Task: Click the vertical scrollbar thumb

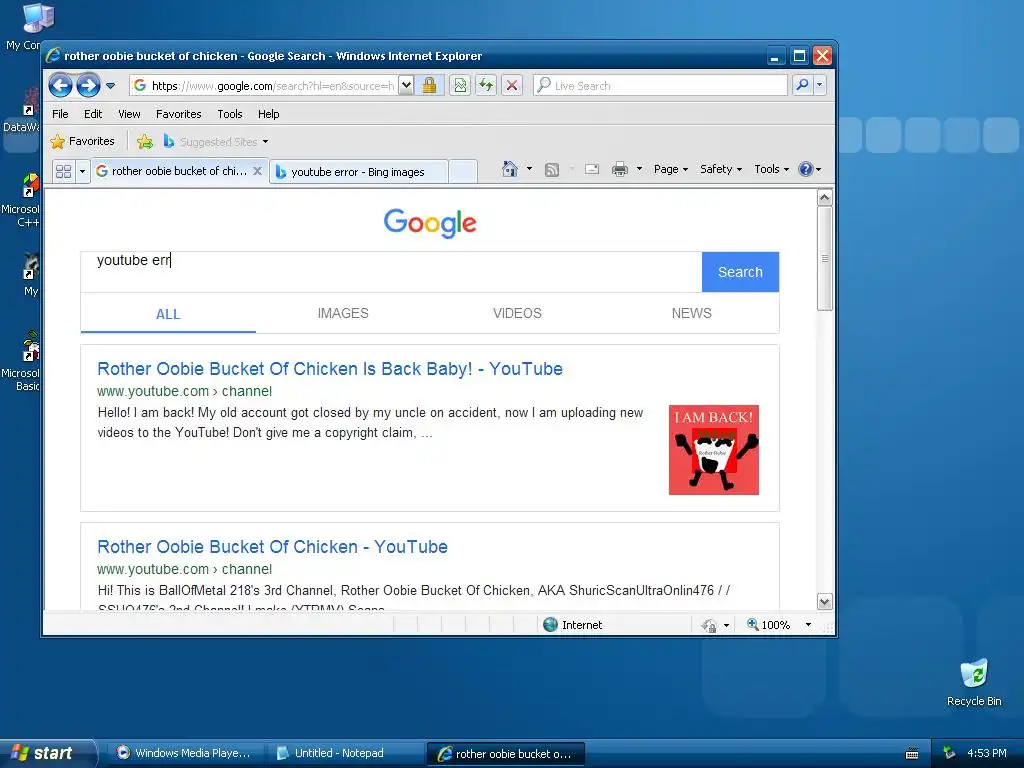Action: [825, 259]
